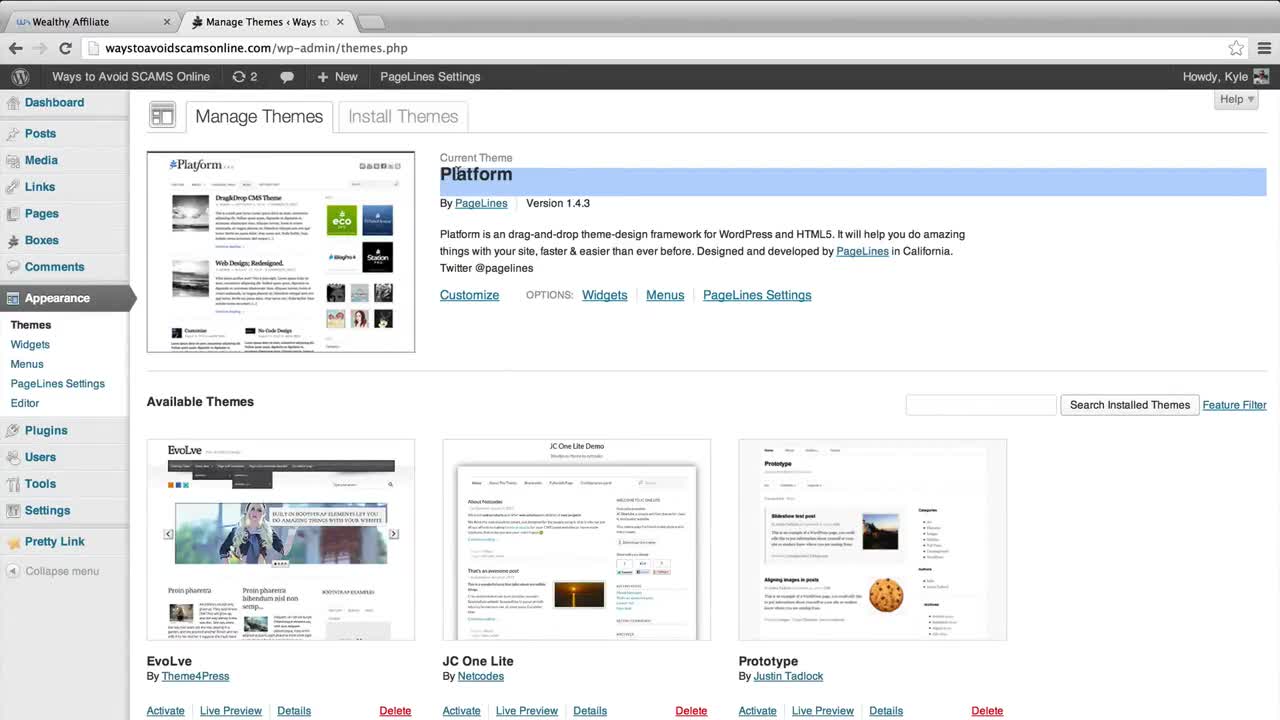Viewport: 1280px width, 720px height.
Task: Click the Posts pin icon
Action: pos(12,134)
